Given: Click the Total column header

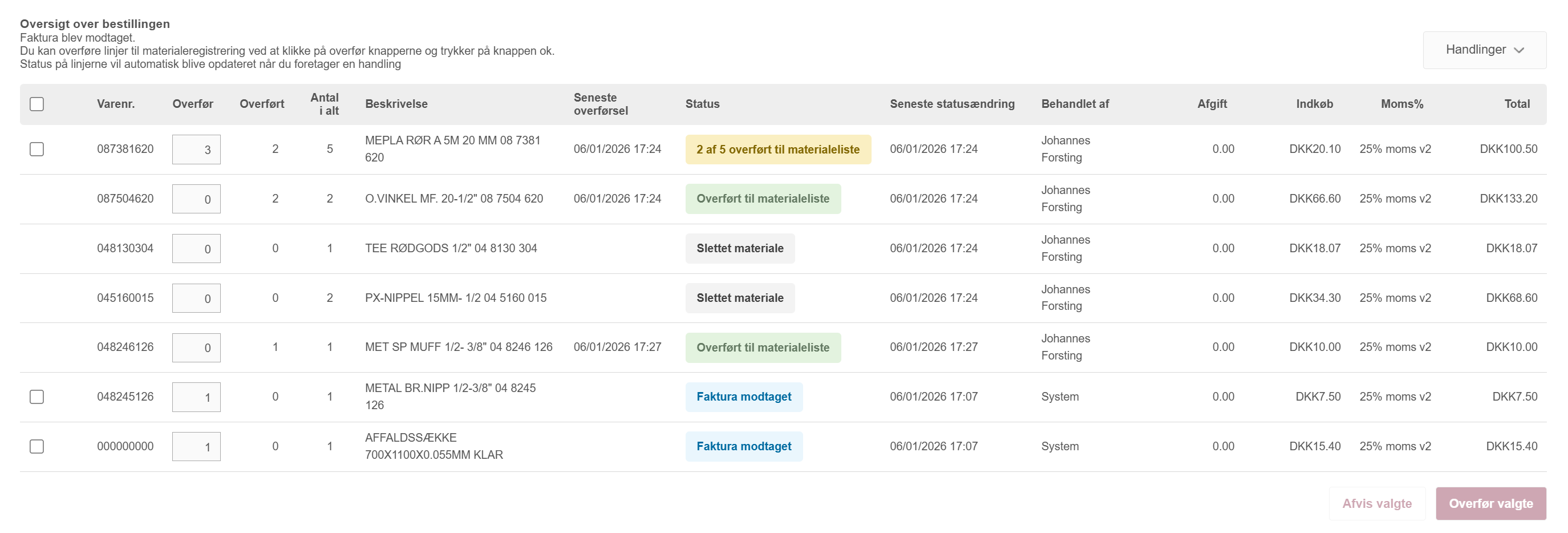Looking at the screenshot, I should [1516, 104].
